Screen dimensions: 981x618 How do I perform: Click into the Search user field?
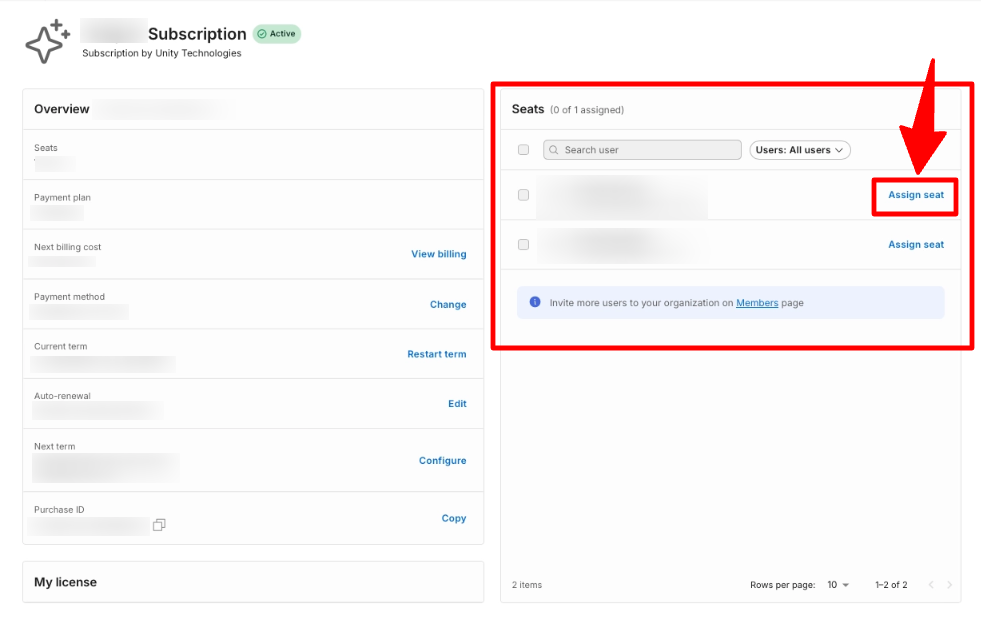click(x=642, y=150)
